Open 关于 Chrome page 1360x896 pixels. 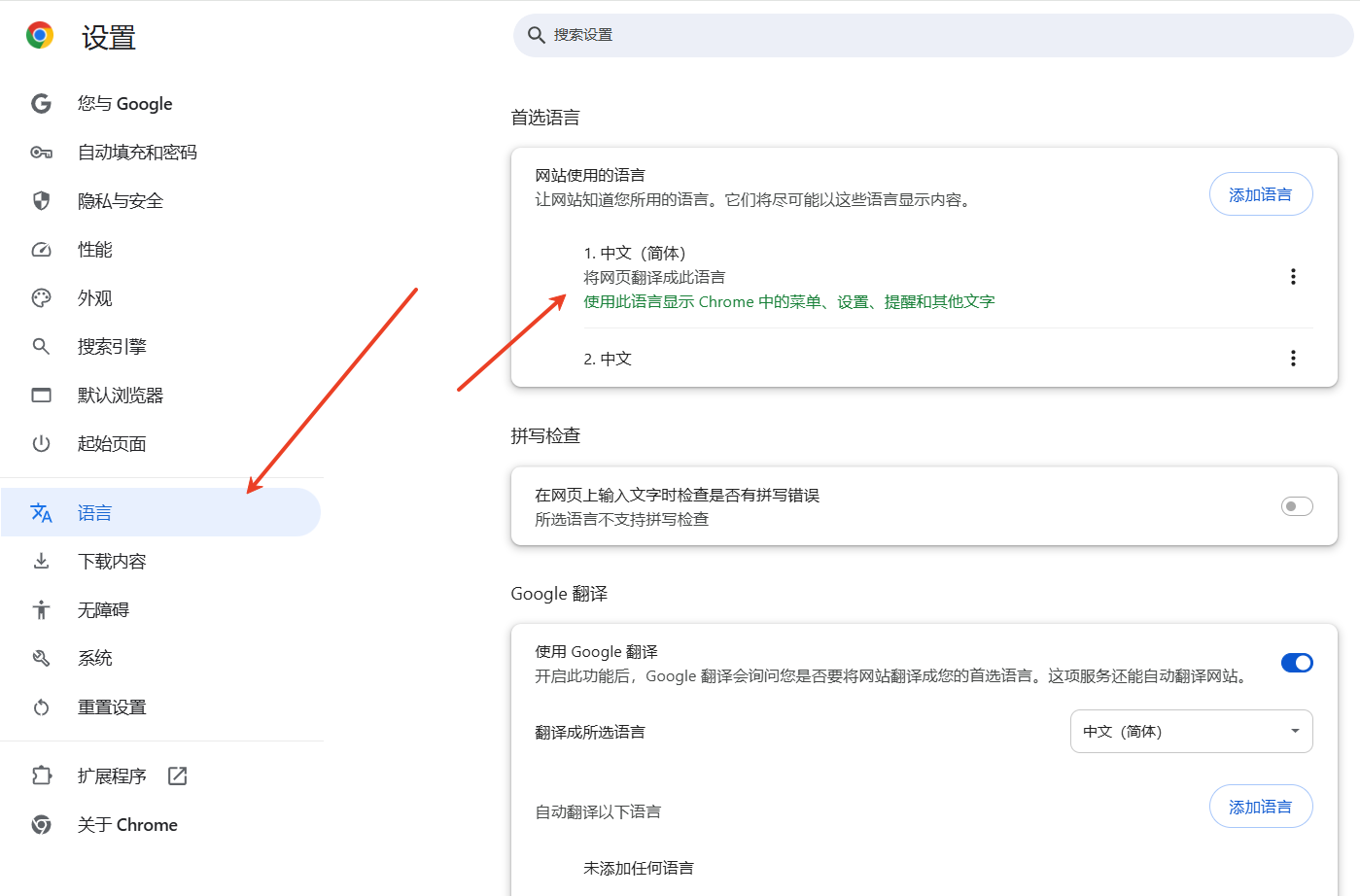point(127,825)
